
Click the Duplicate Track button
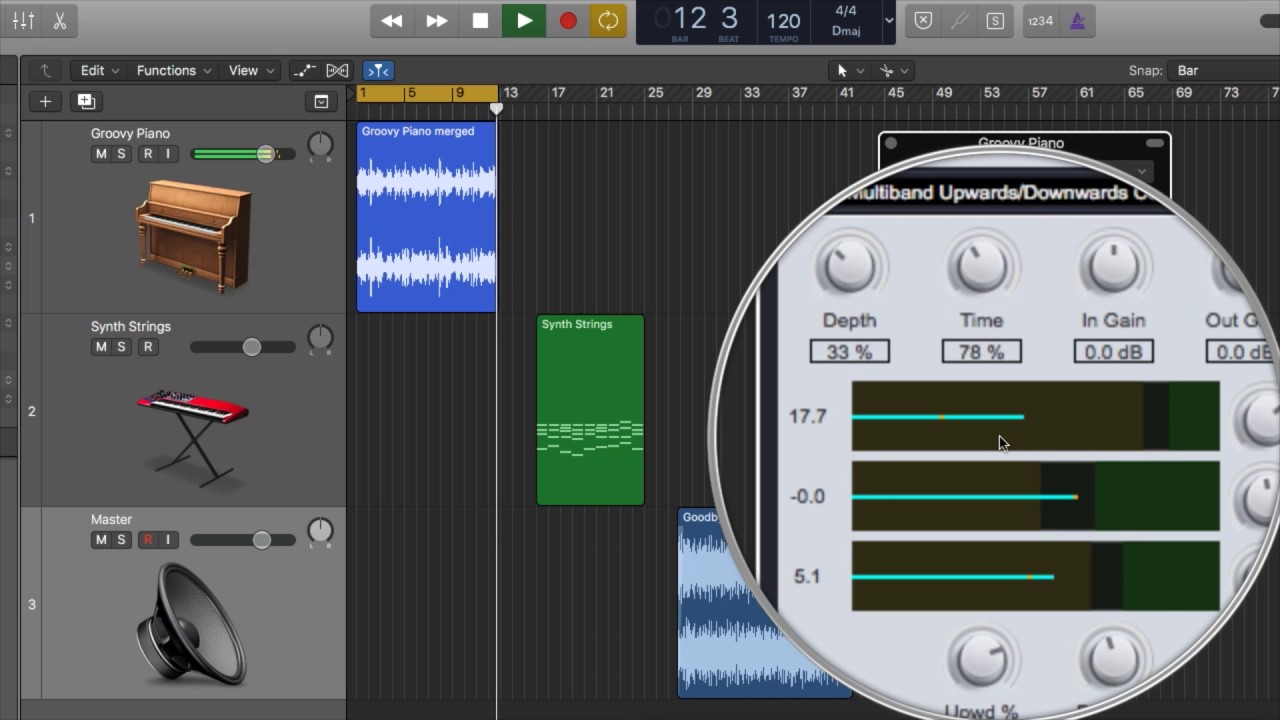coord(86,101)
